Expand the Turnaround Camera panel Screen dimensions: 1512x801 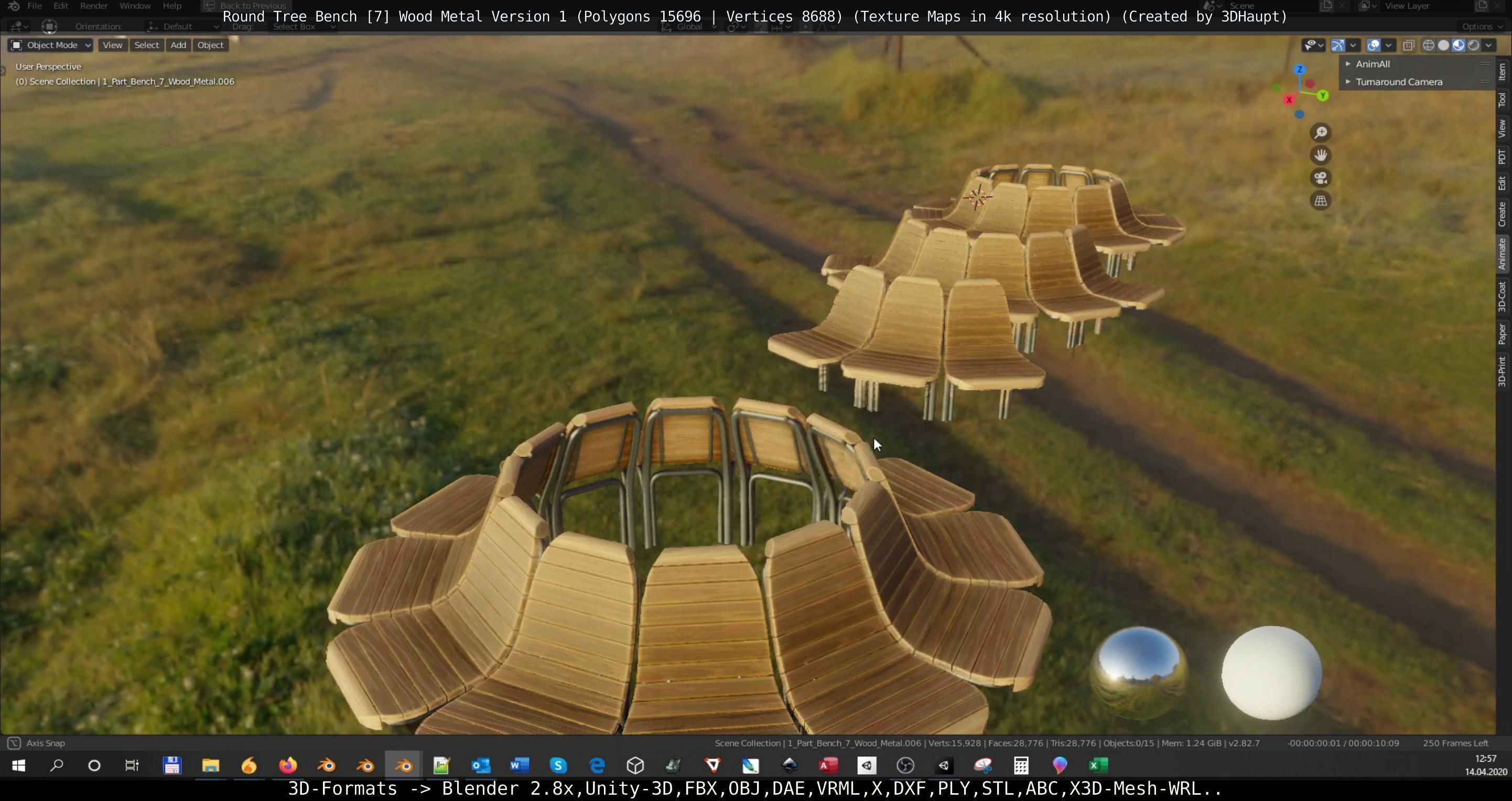1398,82
